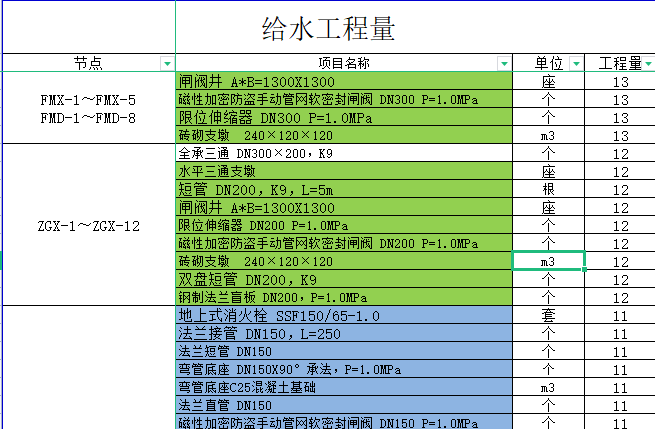Select the ZGX-1~ZGX-12 node cell

pyautogui.click(x=89, y=225)
